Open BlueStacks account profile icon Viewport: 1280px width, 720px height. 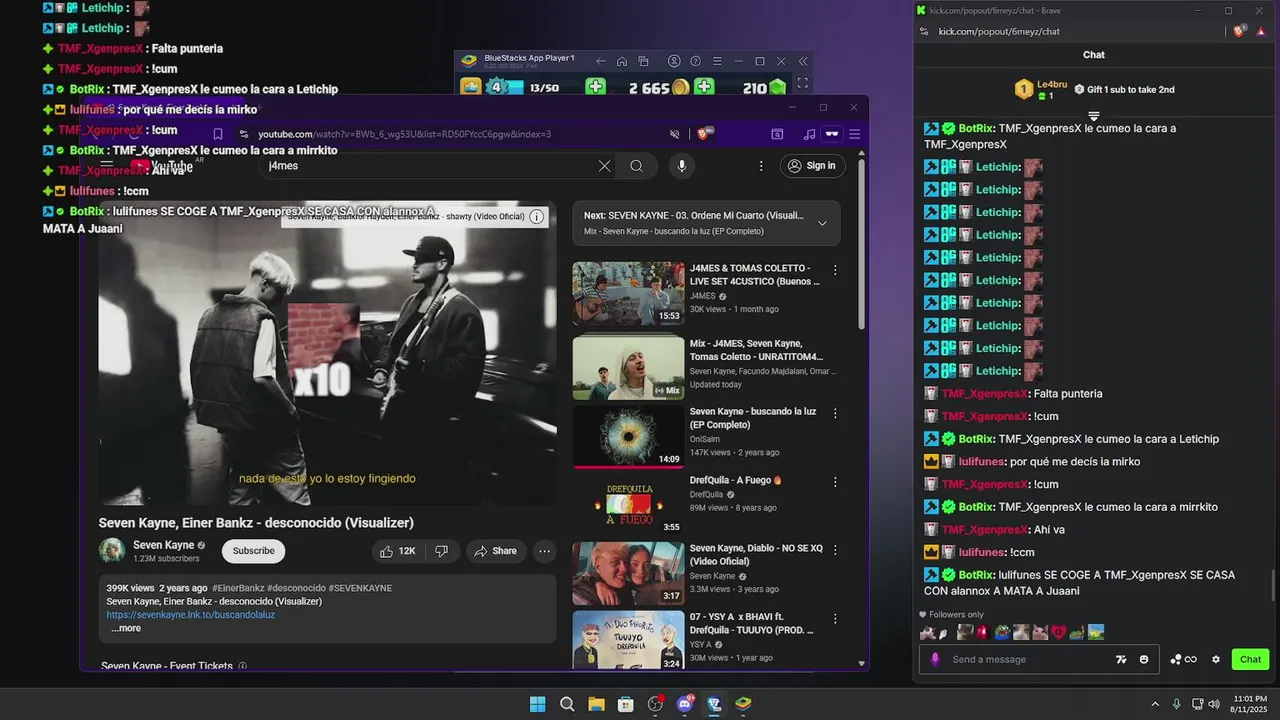(674, 61)
